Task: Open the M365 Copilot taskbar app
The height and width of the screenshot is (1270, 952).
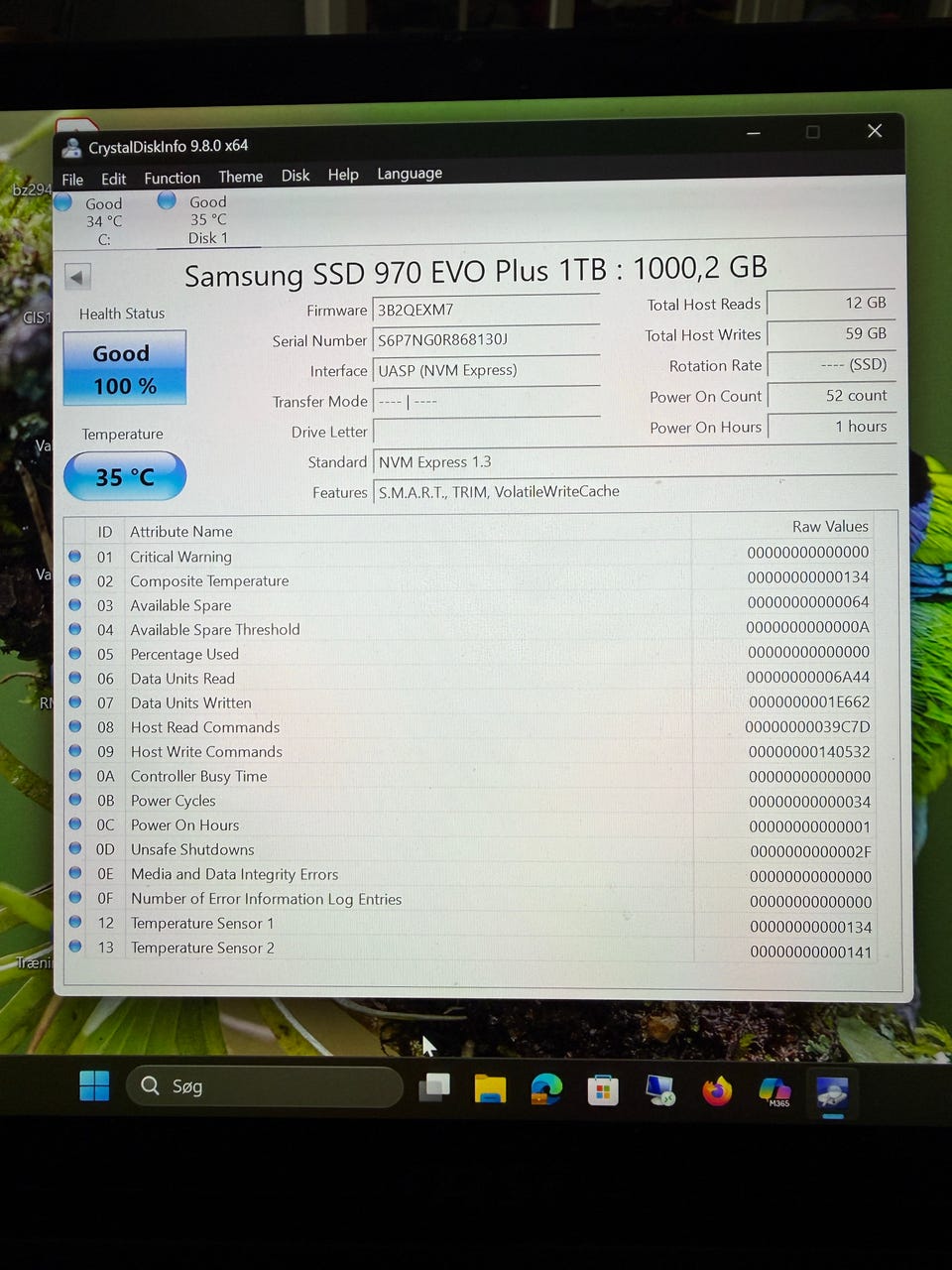Action: (x=774, y=1091)
